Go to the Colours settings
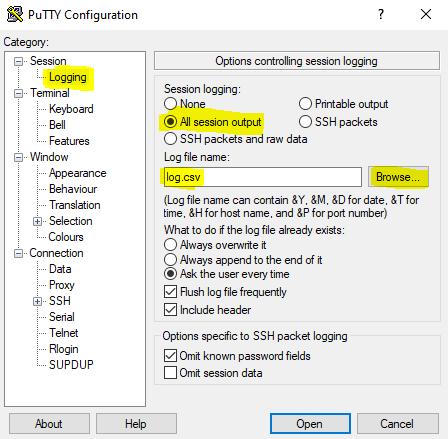 (x=66, y=237)
